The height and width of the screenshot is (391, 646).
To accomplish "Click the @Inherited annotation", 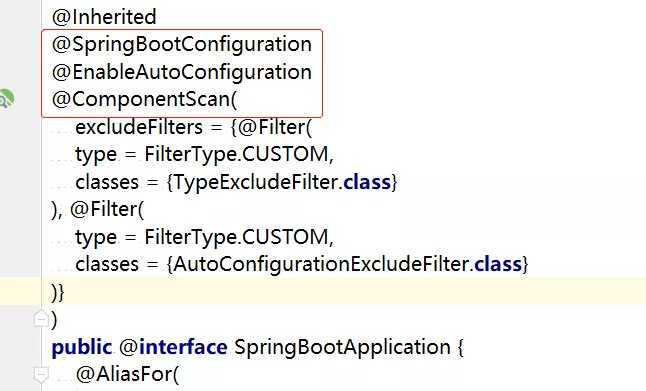I will click(104, 17).
